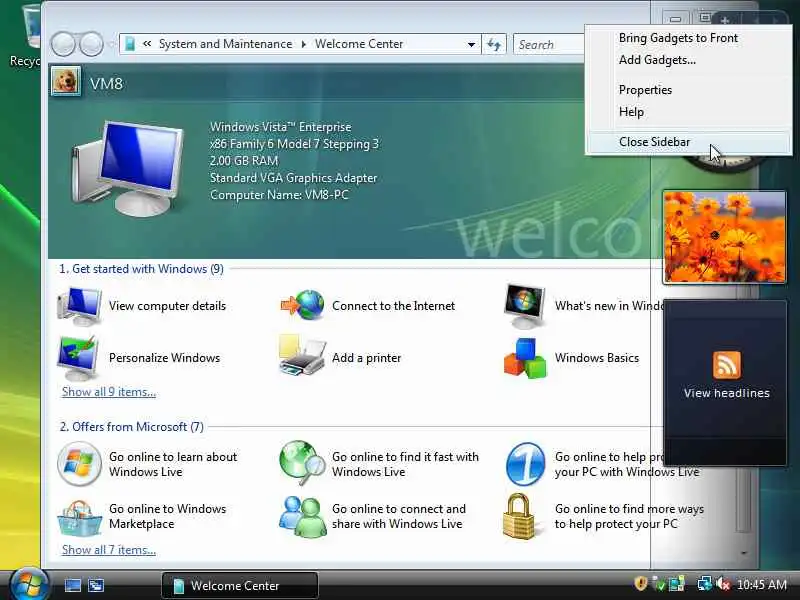Screen dimensions: 800x600
Task: Click the learn about Windows Live logo icon
Action: pyautogui.click(x=79, y=464)
